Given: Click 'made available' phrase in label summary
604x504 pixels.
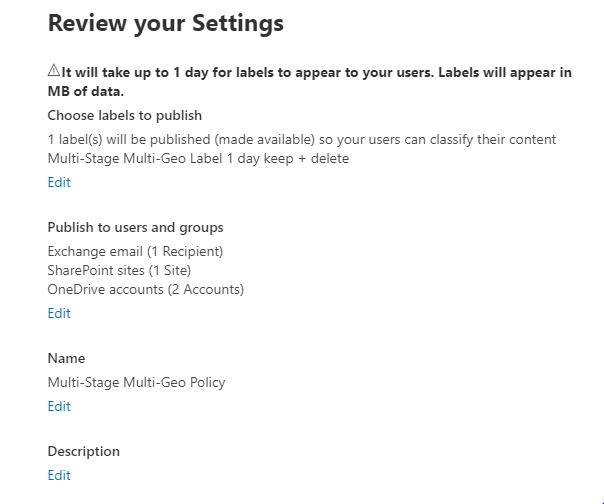Looking at the screenshot, I should [265, 139].
